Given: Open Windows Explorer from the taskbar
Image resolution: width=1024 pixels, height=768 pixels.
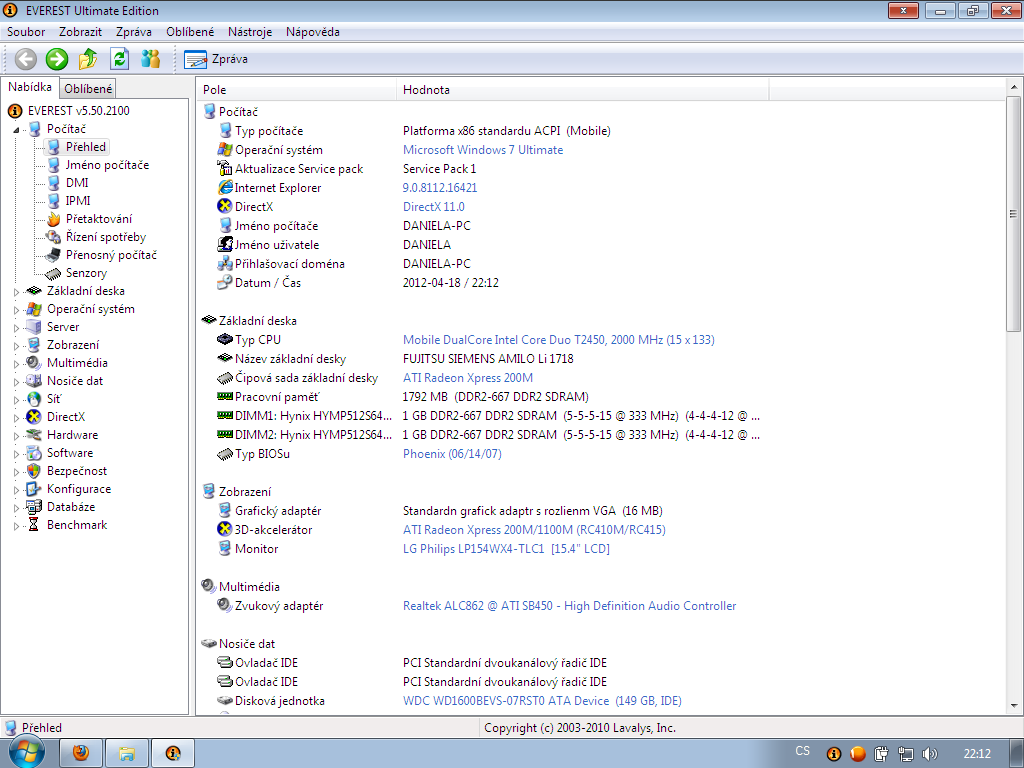Looking at the screenshot, I should [127, 753].
